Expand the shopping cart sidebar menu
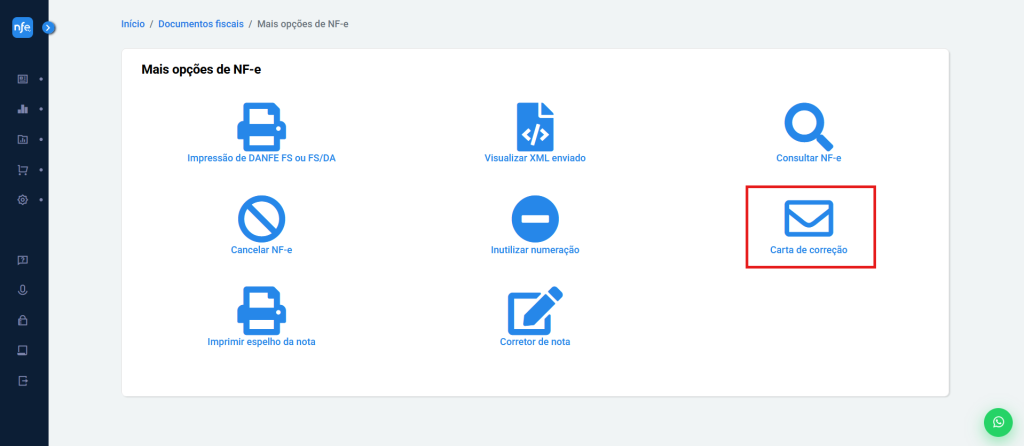 pos(23,170)
